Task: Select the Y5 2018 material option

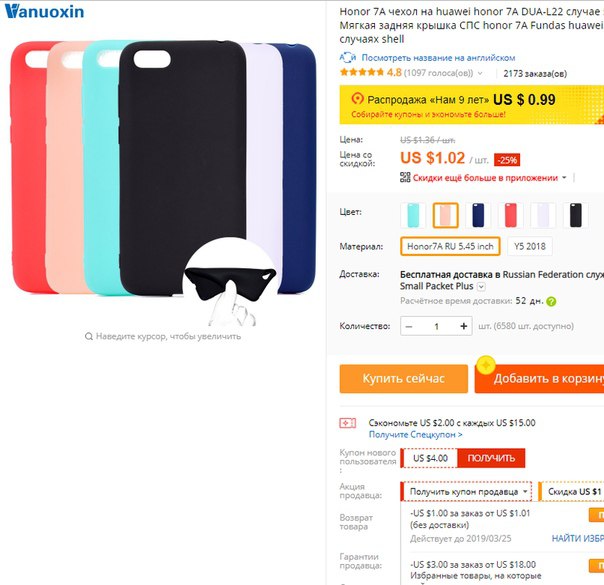Action: (x=530, y=246)
